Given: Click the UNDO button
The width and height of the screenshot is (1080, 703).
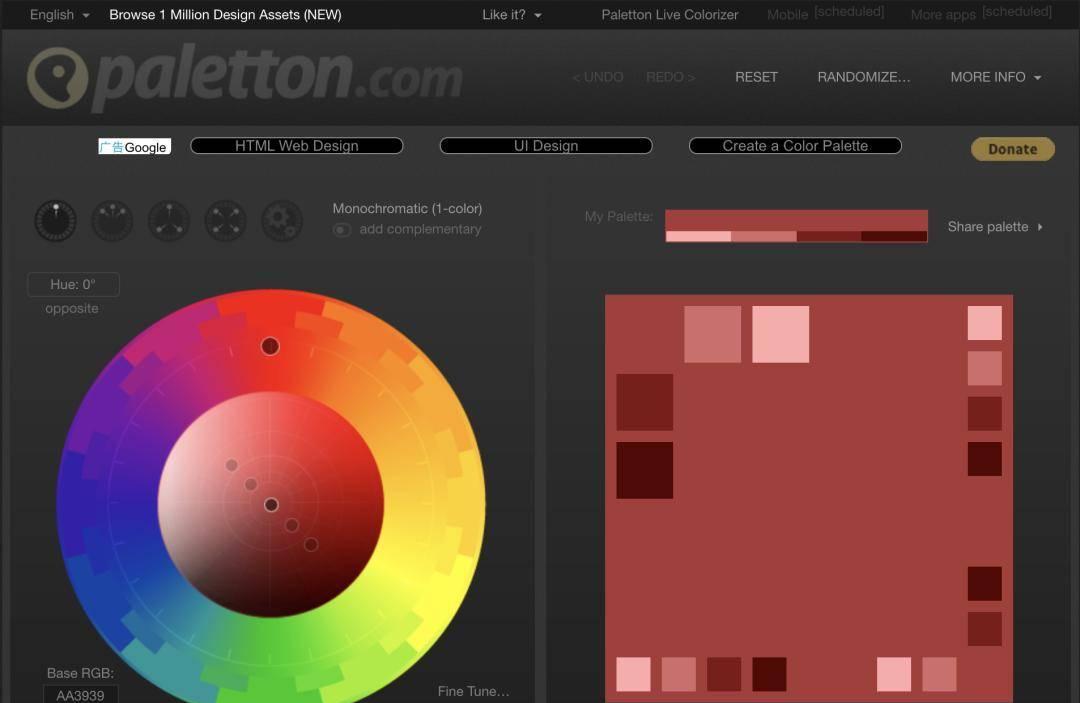Looking at the screenshot, I should point(597,77).
